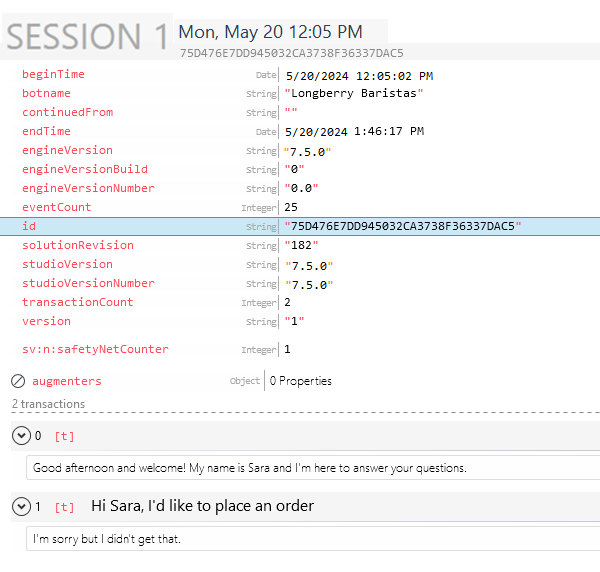Select the beginTime property name

click(x=53, y=74)
